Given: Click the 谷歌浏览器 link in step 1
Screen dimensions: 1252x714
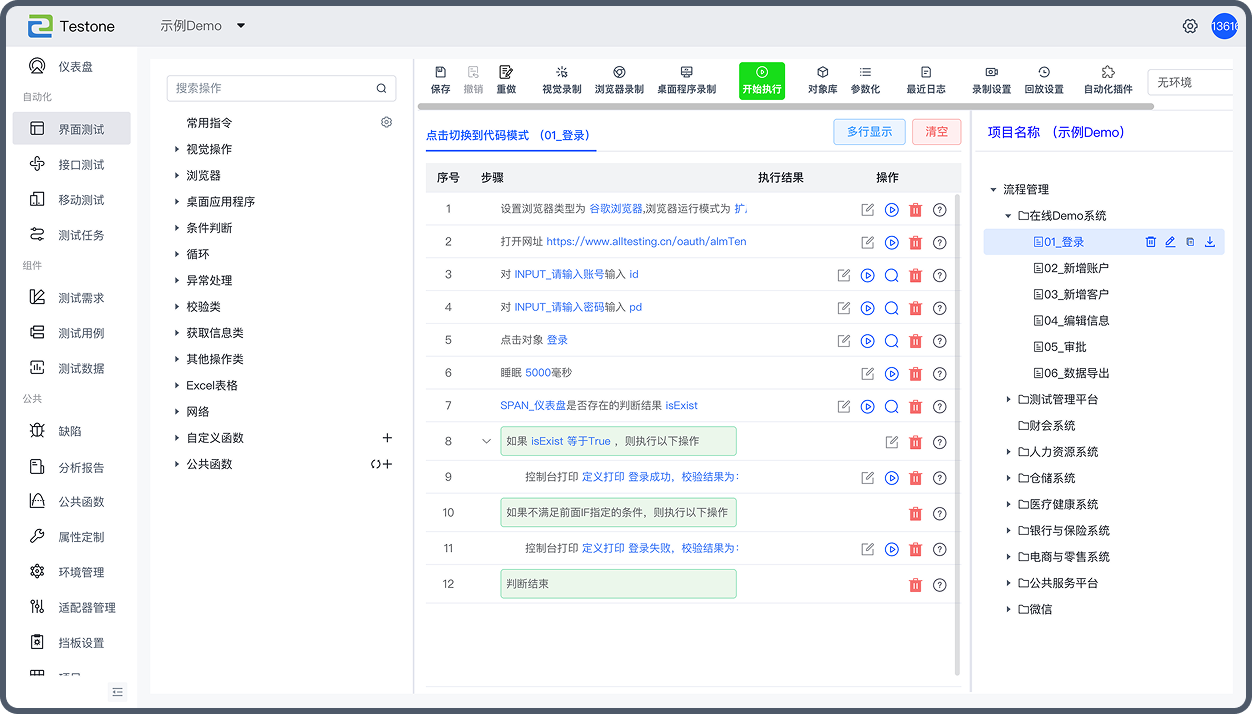Looking at the screenshot, I should (x=616, y=209).
